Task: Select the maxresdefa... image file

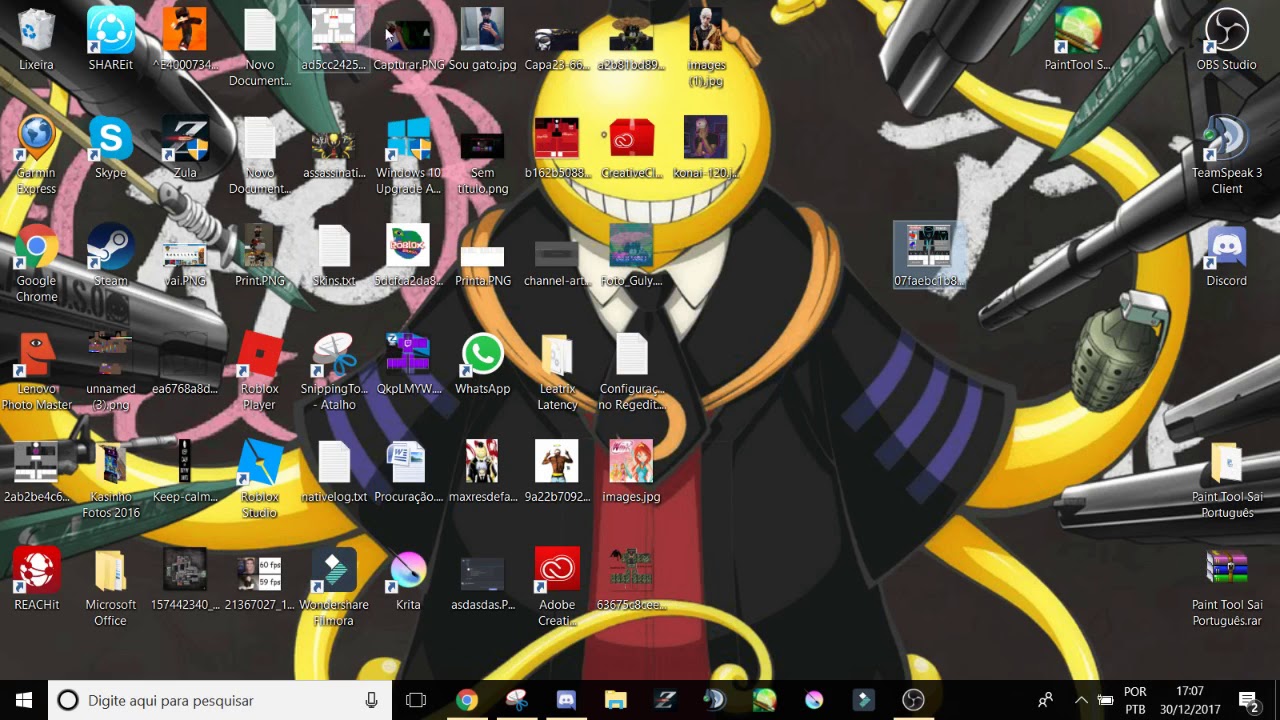Action: click(482, 472)
